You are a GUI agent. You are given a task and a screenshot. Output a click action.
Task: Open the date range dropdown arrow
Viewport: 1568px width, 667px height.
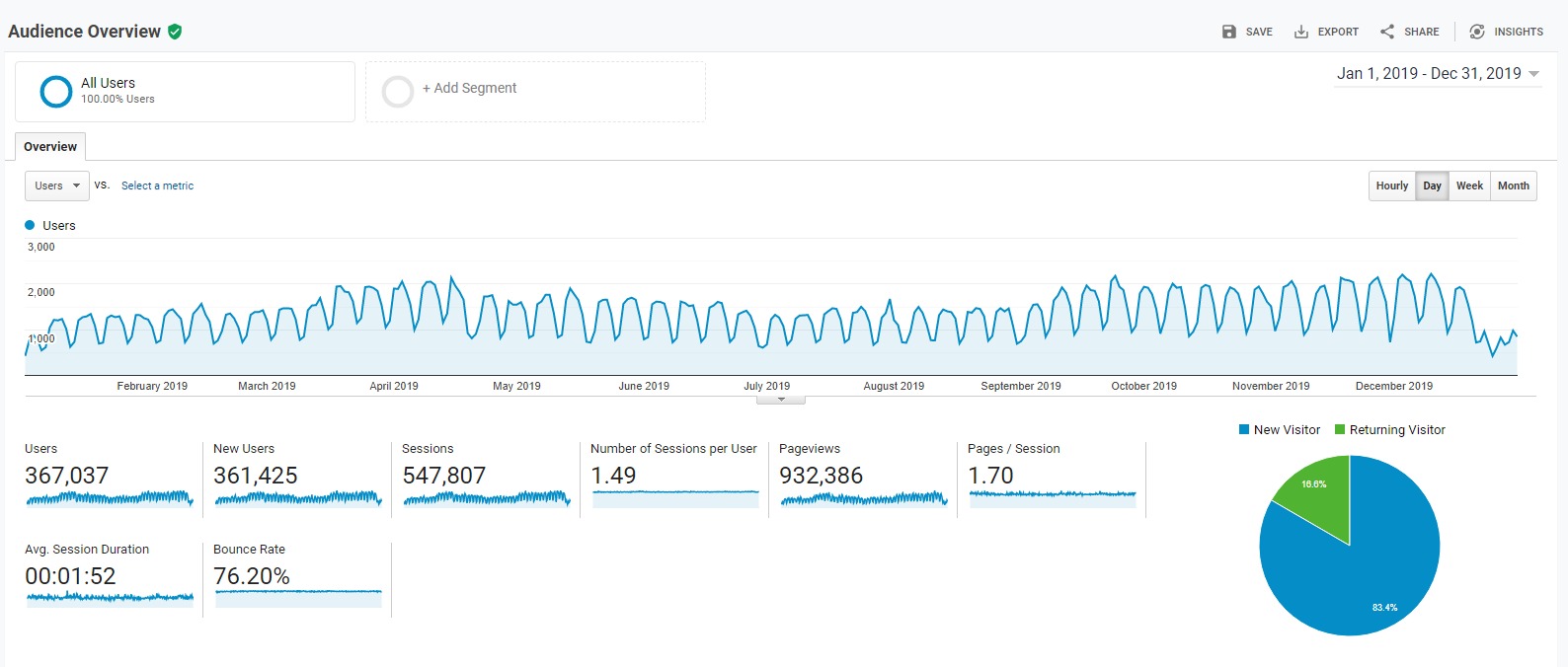click(1533, 74)
